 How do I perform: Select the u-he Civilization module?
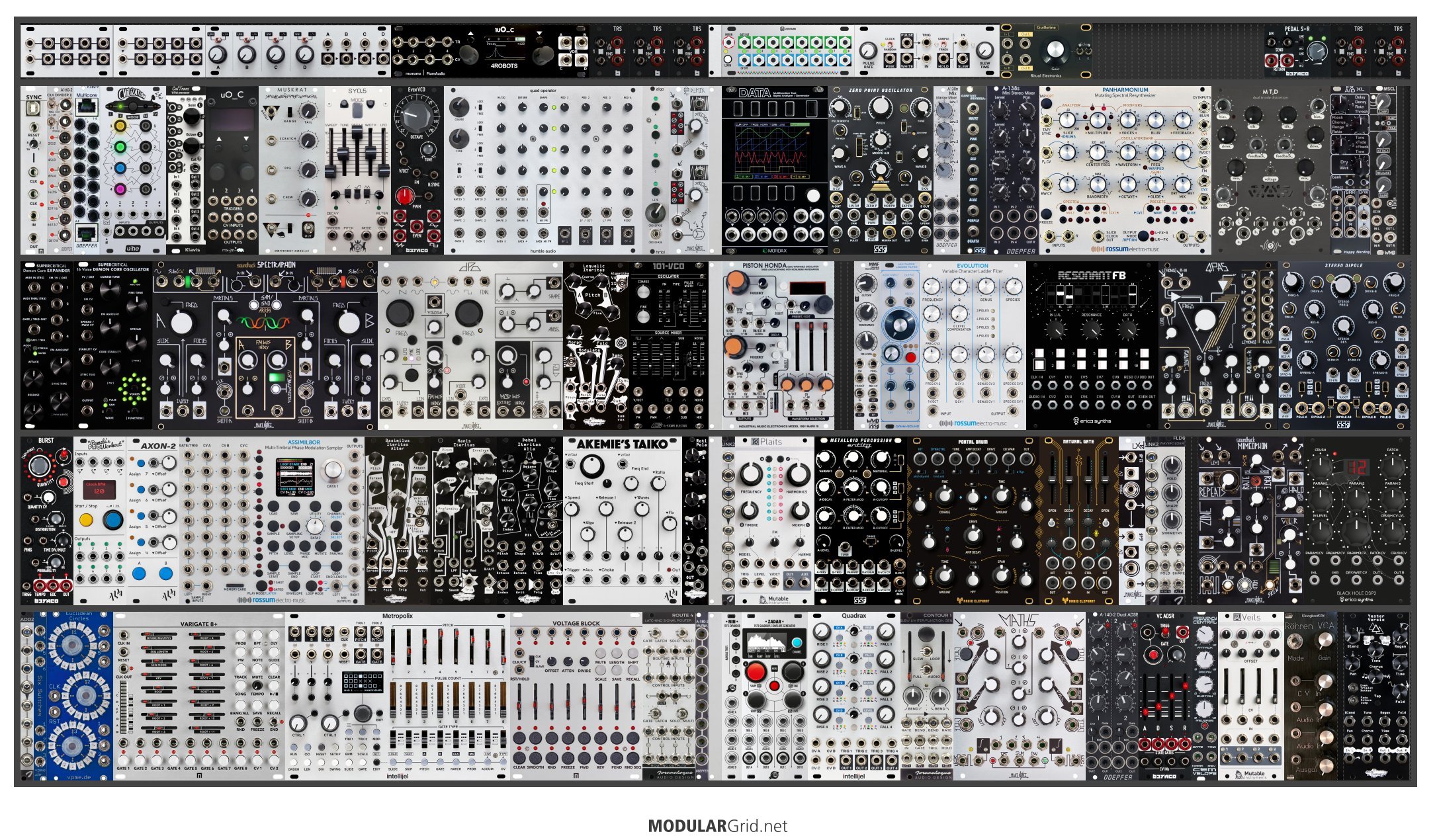click(x=133, y=170)
